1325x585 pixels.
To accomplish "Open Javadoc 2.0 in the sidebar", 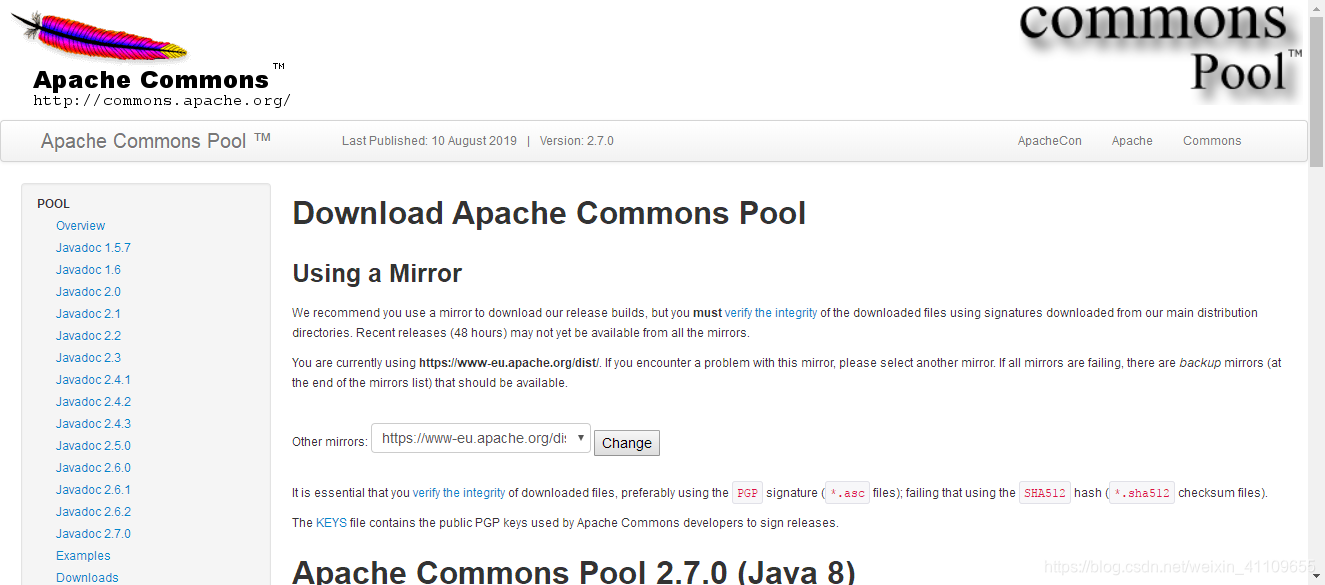I will click(88, 292).
